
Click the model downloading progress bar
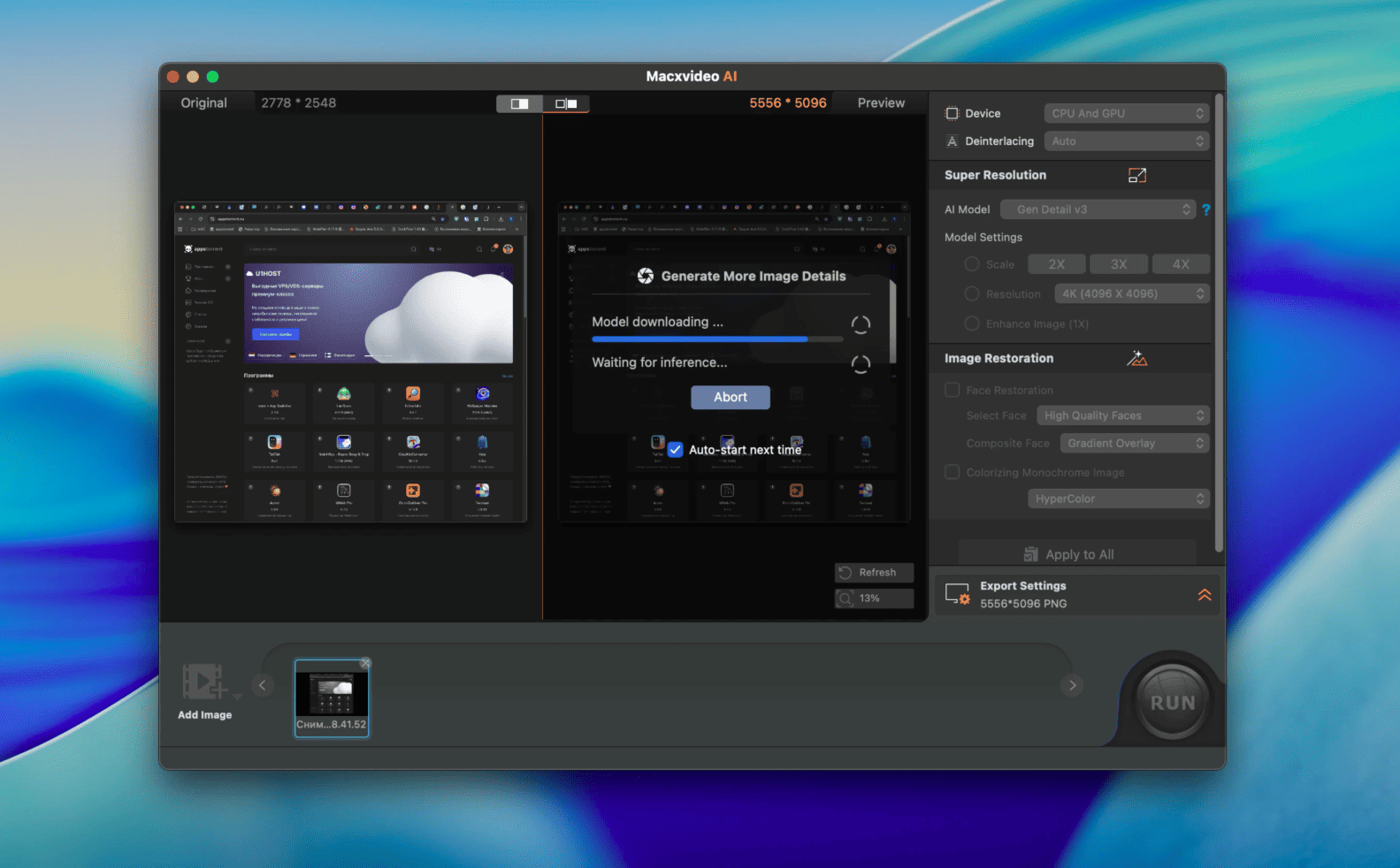point(717,339)
